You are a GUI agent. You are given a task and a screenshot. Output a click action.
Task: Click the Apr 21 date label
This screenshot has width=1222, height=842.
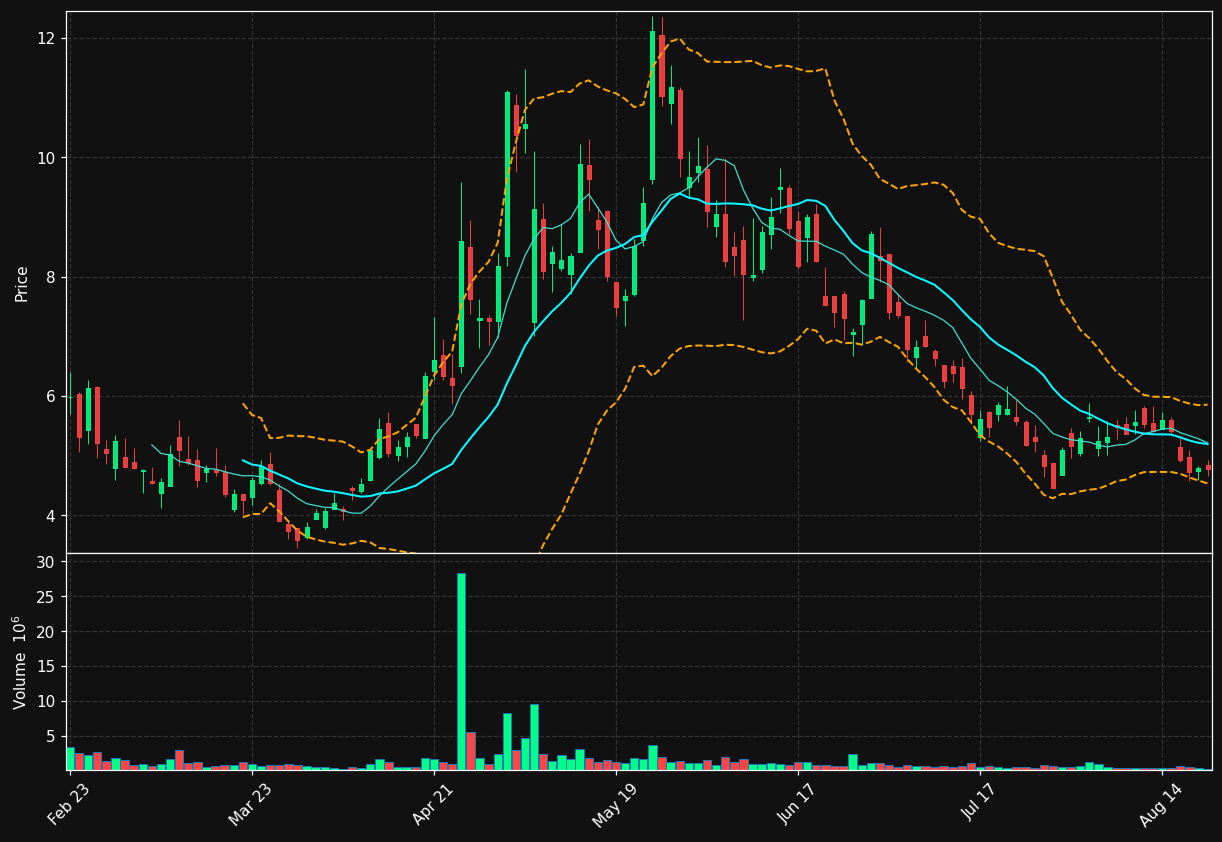[x=432, y=805]
